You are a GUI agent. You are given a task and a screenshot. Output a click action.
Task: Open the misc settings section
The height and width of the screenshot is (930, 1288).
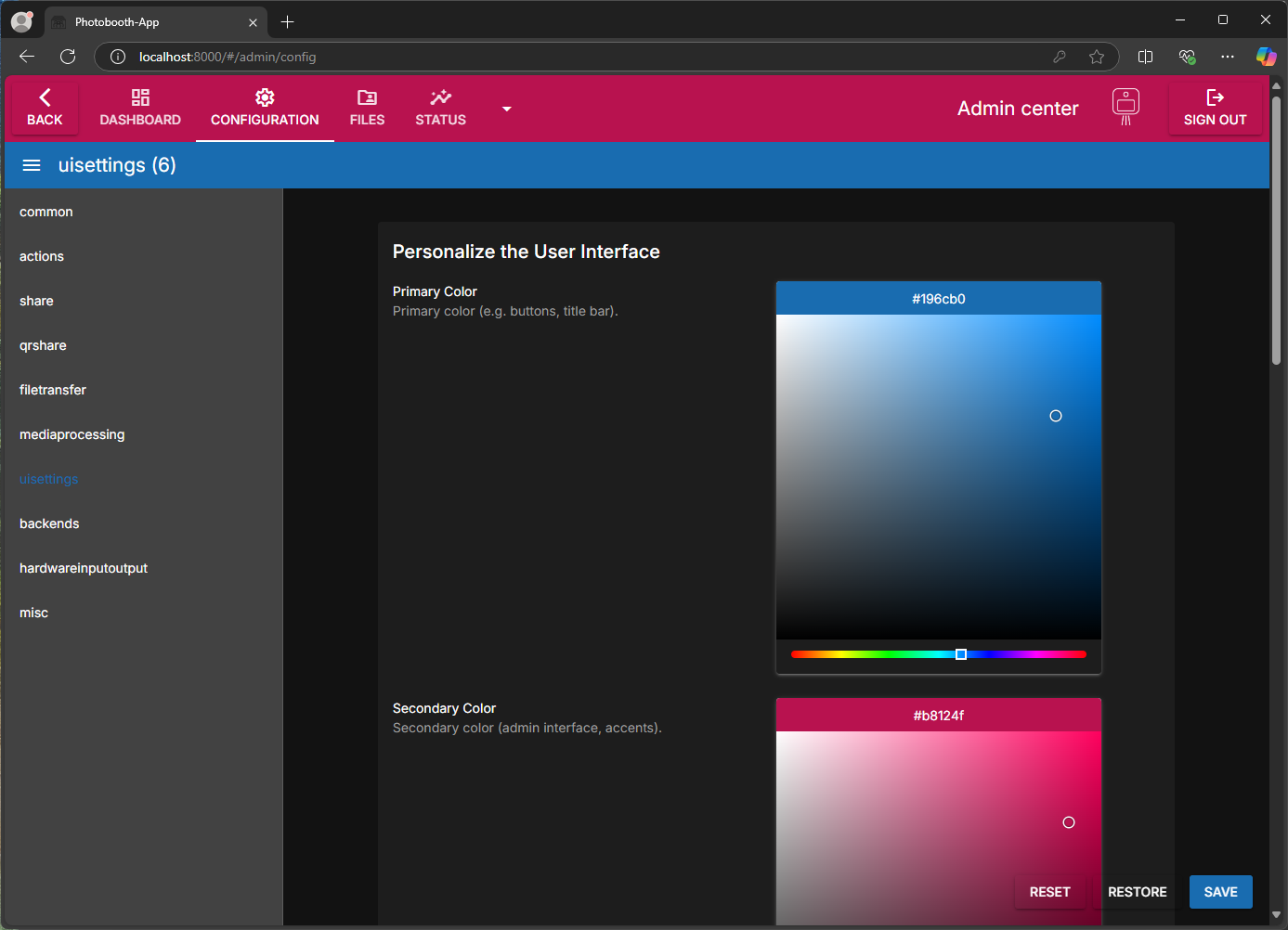143,613
